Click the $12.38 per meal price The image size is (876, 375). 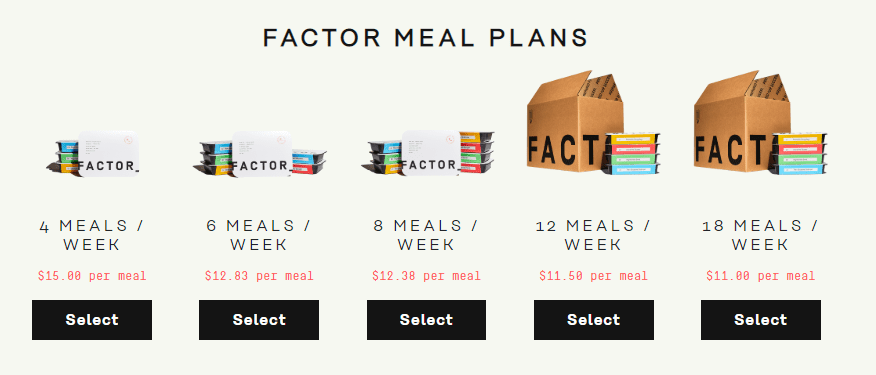click(427, 276)
